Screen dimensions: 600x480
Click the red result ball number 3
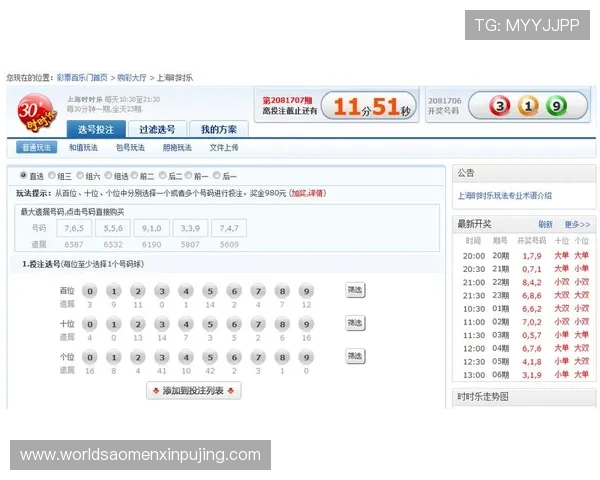point(500,106)
